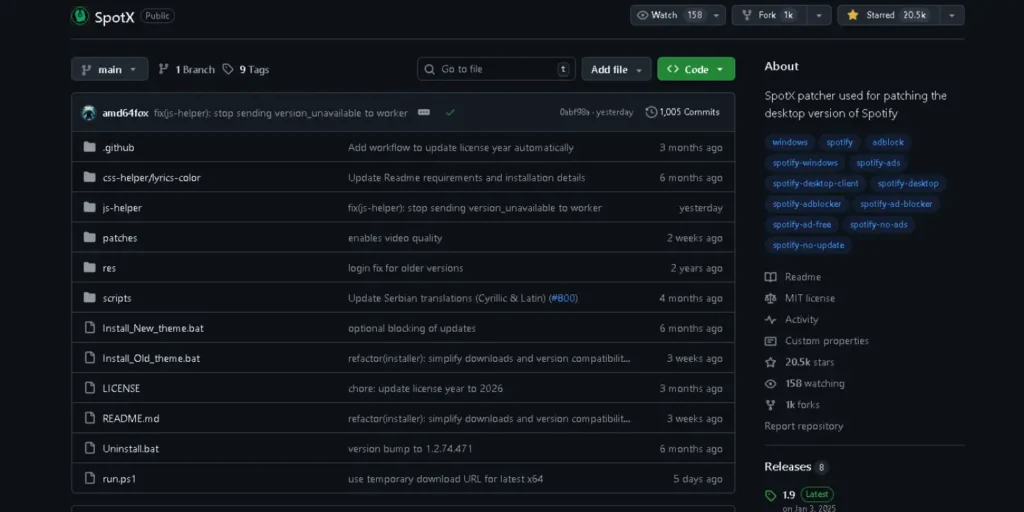Click the Uninstall.bat file icon
Image resolution: width=1024 pixels, height=512 pixels.
pyautogui.click(x=89, y=447)
